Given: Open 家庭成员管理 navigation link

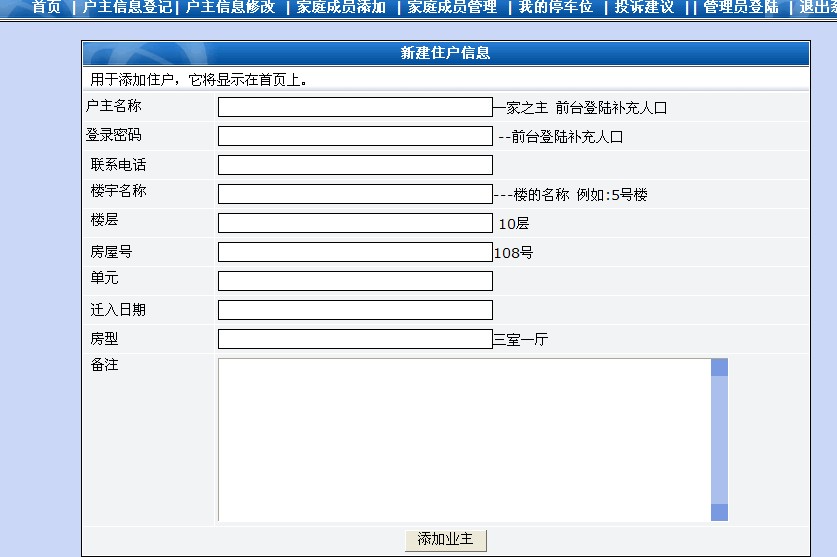Looking at the screenshot, I should (x=452, y=7).
